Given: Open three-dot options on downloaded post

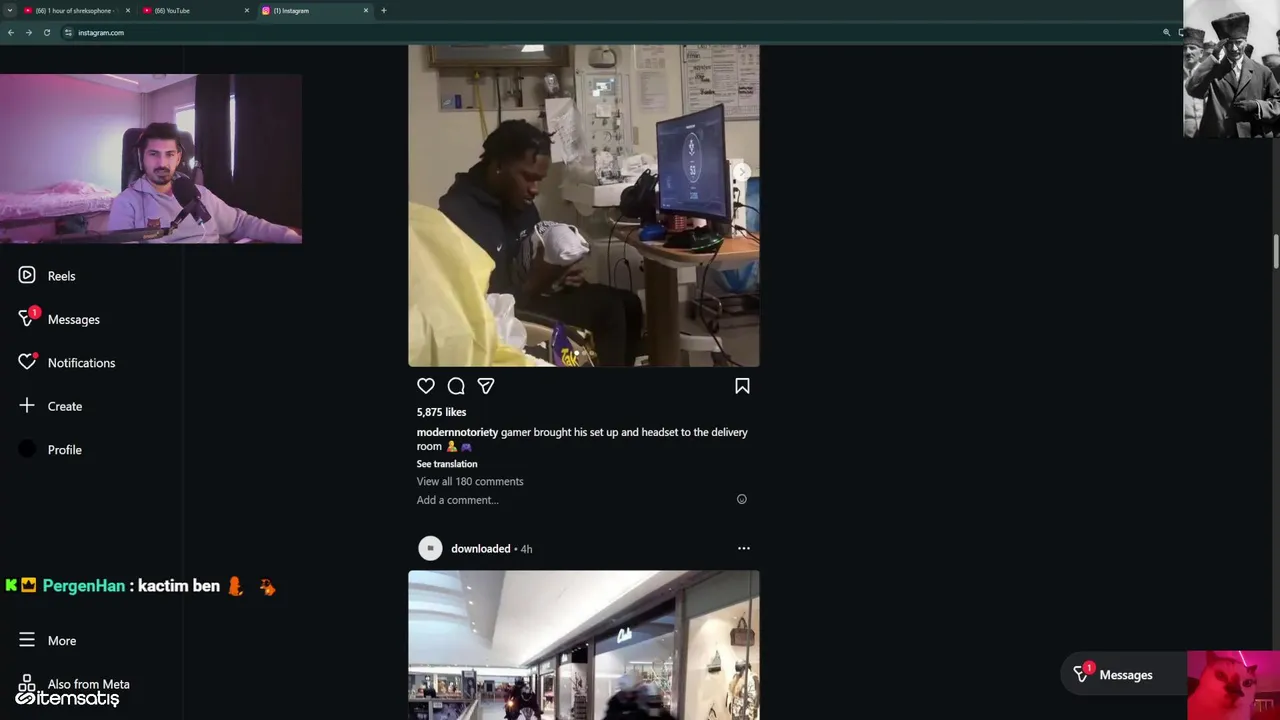Looking at the screenshot, I should [x=743, y=548].
